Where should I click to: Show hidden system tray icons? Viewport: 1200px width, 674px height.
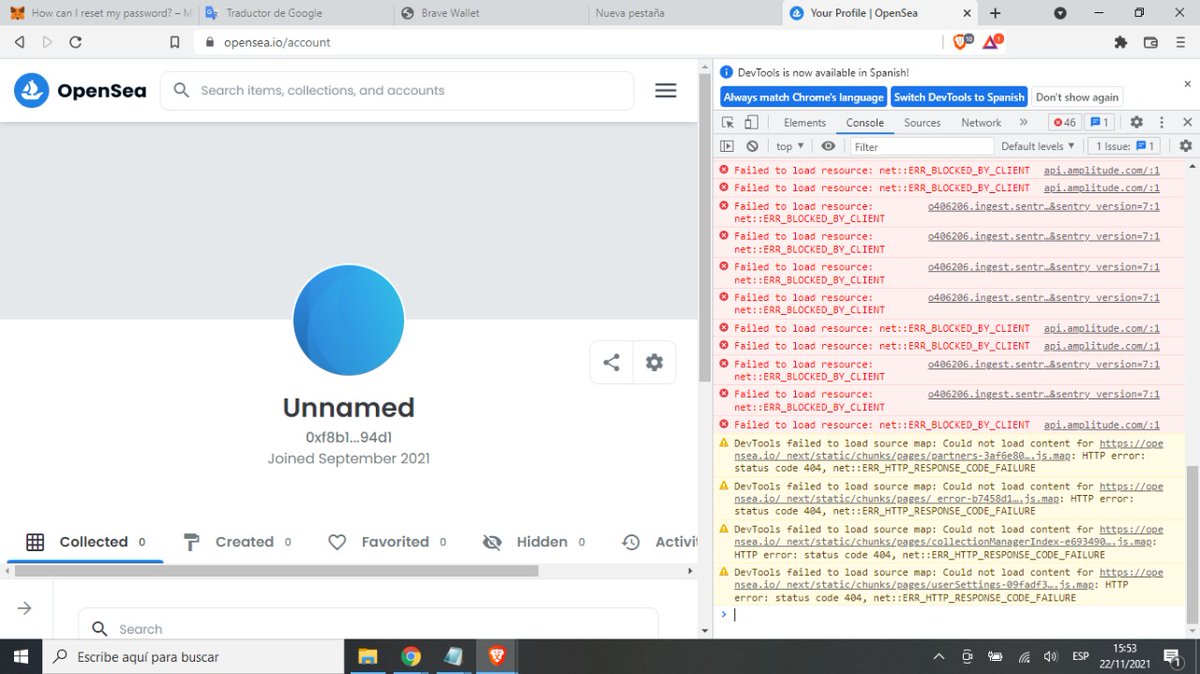tap(938, 657)
